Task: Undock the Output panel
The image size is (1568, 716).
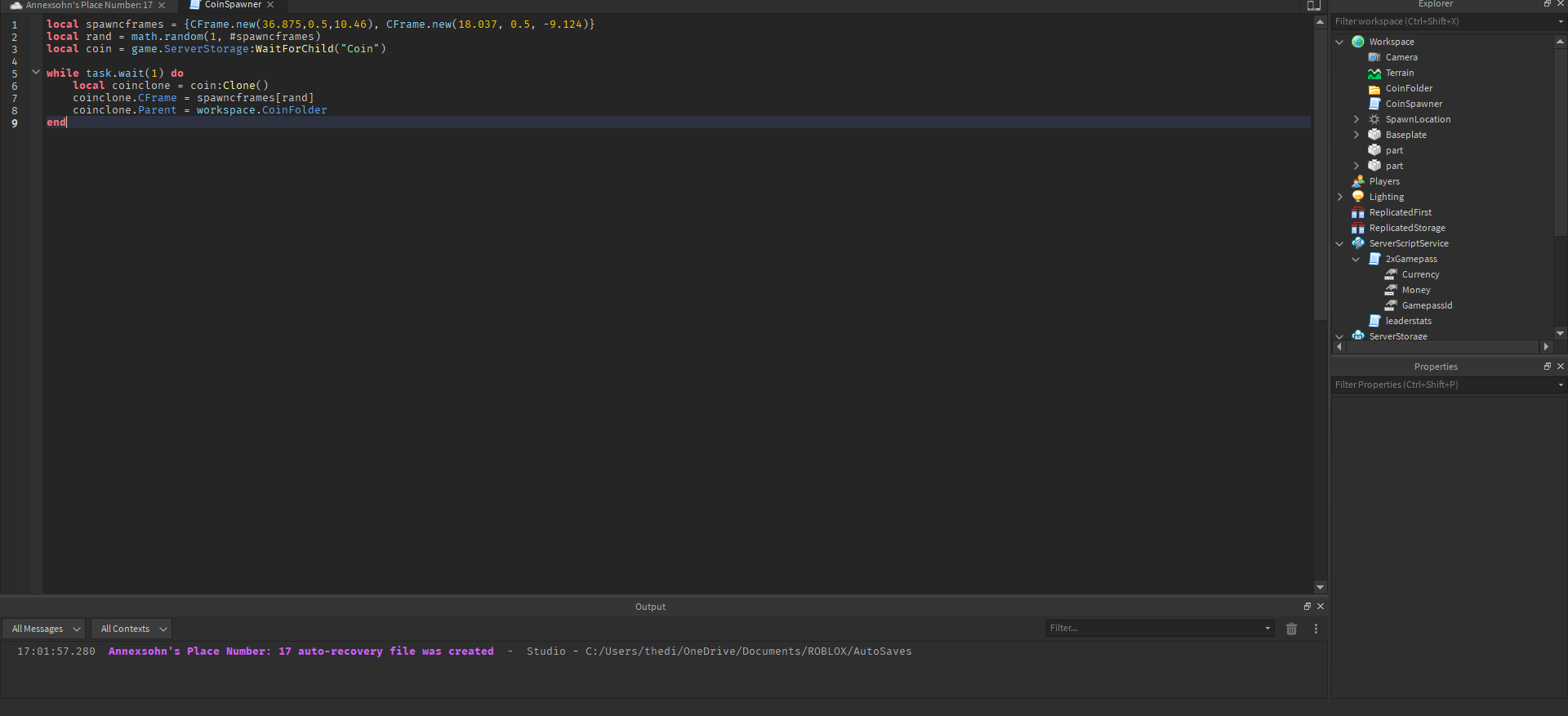Action: pos(1307,607)
